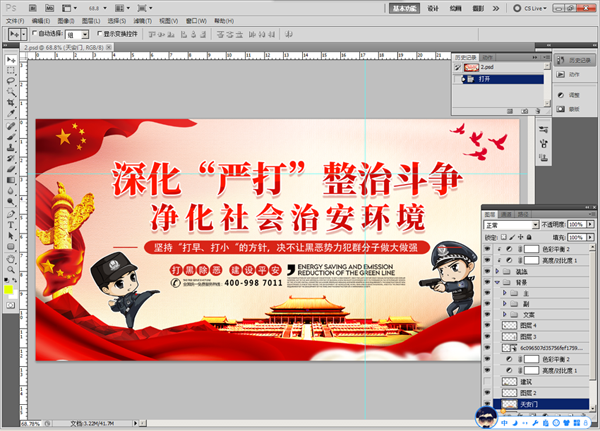The width and height of the screenshot is (600, 431).
Task: Click the lock position icon in Layers
Action: [521, 237]
